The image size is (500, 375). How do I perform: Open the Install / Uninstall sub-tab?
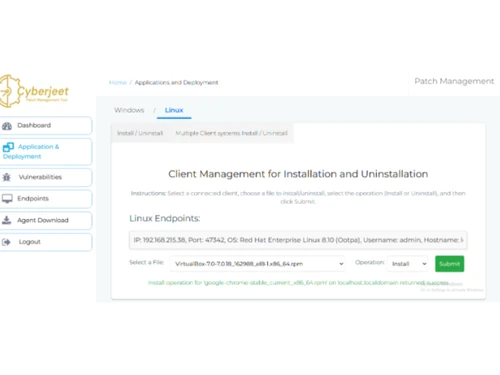pyautogui.click(x=140, y=133)
